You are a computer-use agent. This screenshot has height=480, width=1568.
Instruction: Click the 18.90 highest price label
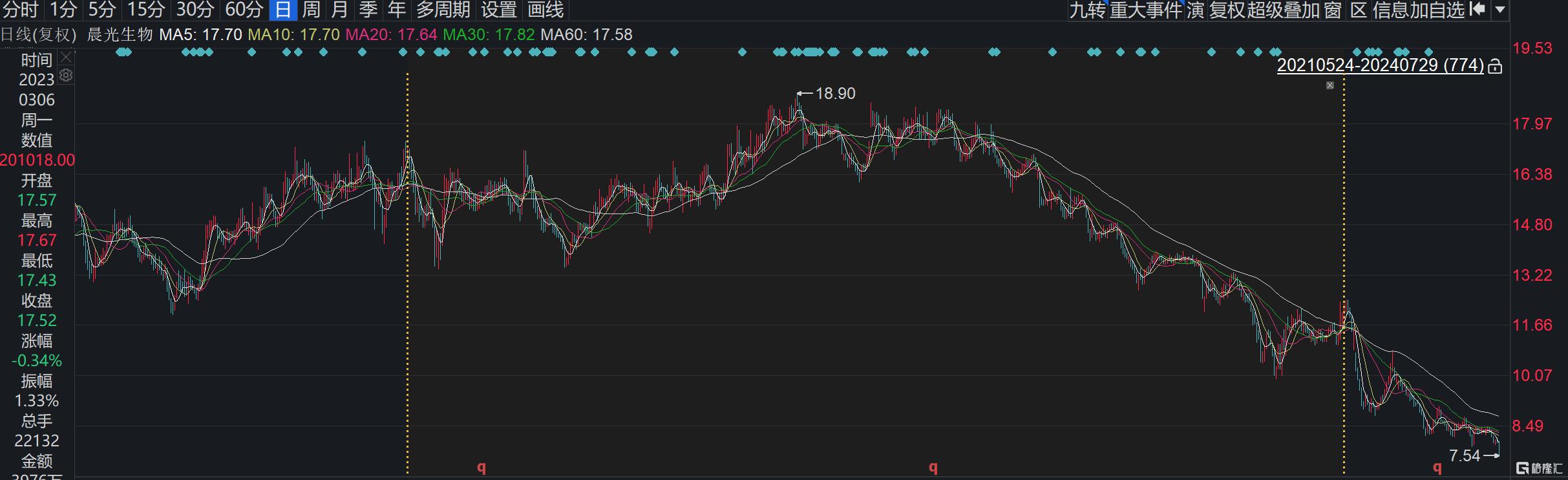835,94
